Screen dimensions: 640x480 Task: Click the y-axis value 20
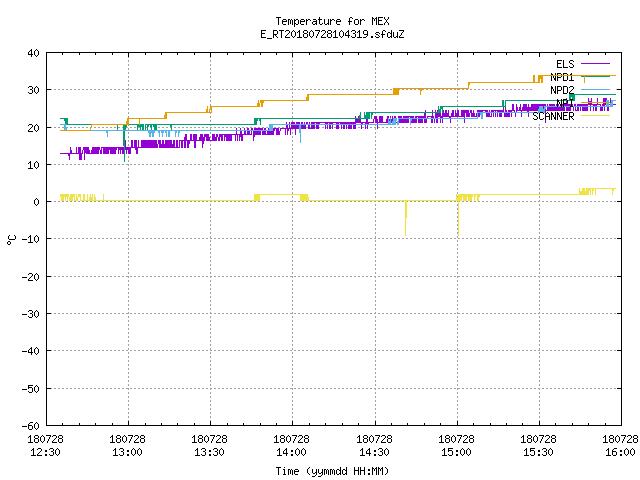33,128
